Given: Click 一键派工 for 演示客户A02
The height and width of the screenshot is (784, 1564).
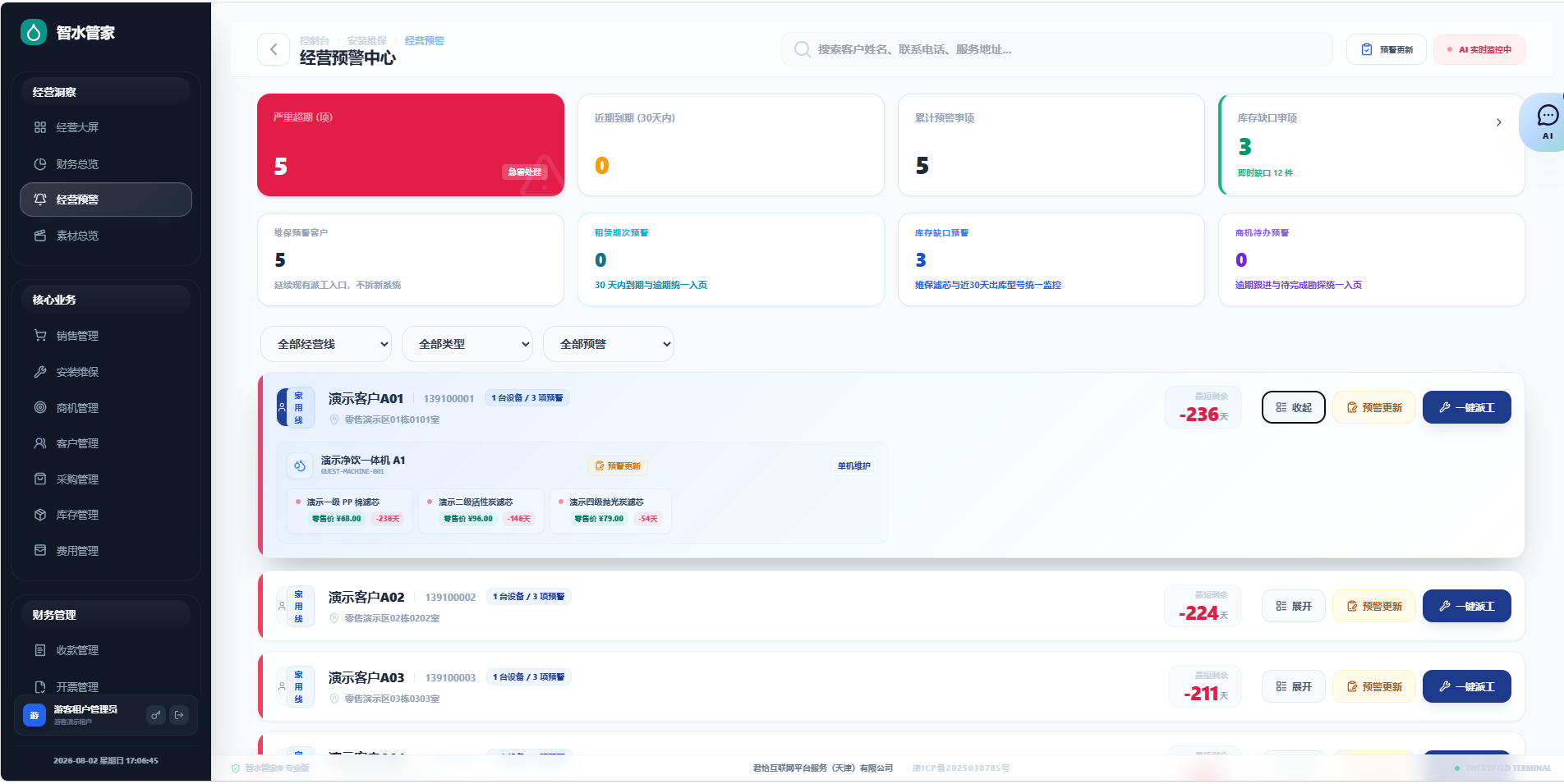Looking at the screenshot, I should pyautogui.click(x=1467, y=606).
